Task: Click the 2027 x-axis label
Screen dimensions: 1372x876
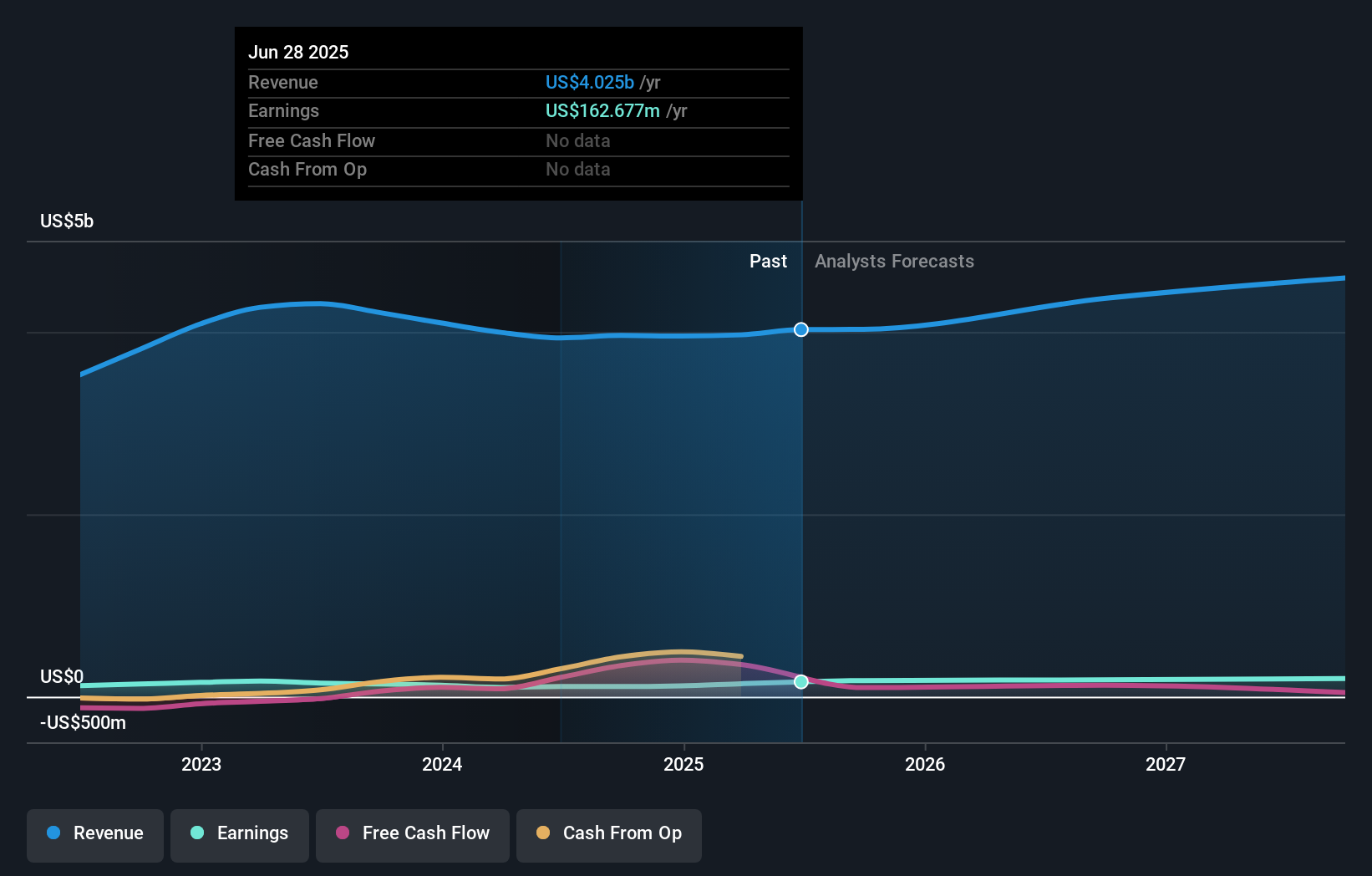Action: click(x=1166, y=764)
